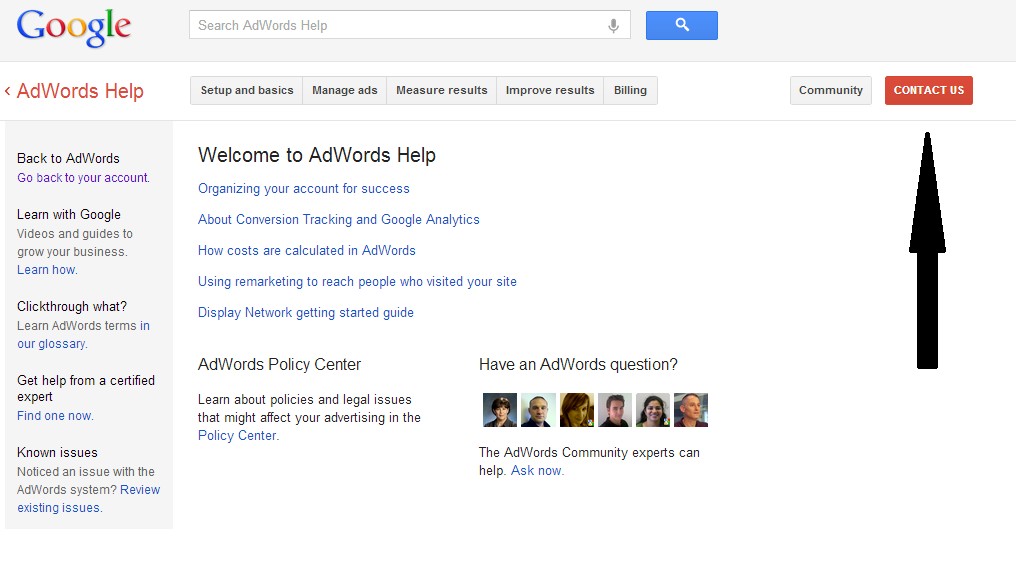Screen dimensions: 1016x569
Task: Open Display Network getting started guide
Action: click(306, 313)
